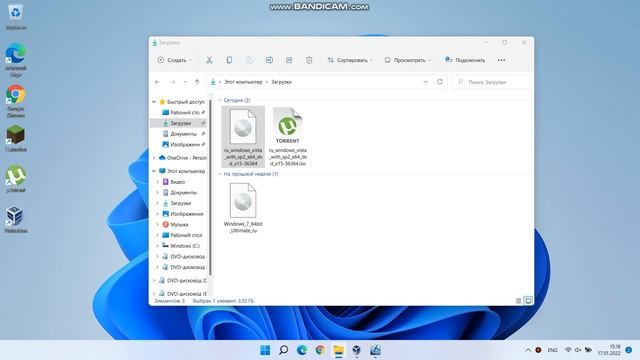This screenshot has width=640, height=360.
Task: Select Рабочий стол in Quick access
Action: [180, 112]
